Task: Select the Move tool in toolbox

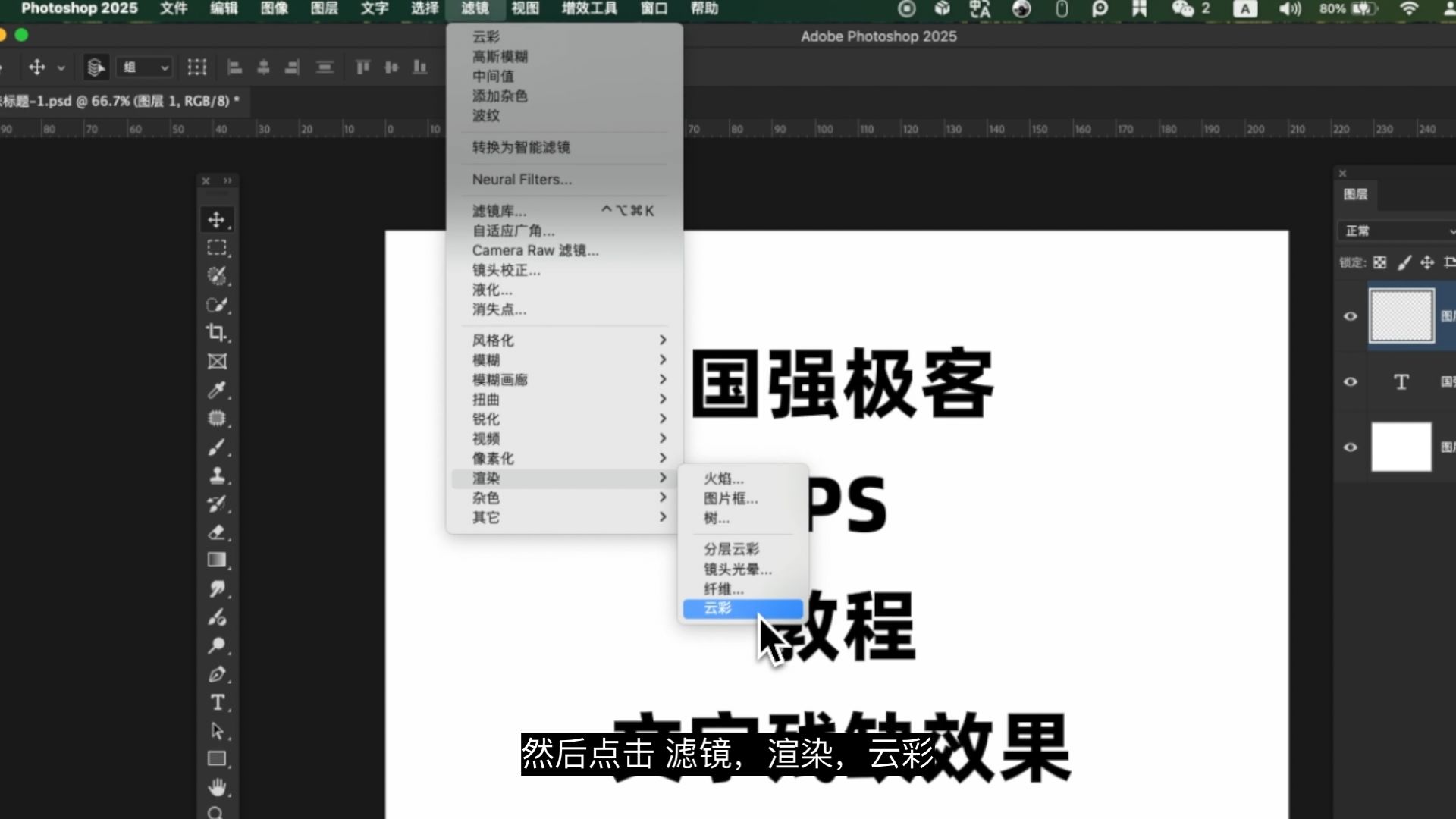Action: pos(217,220)
